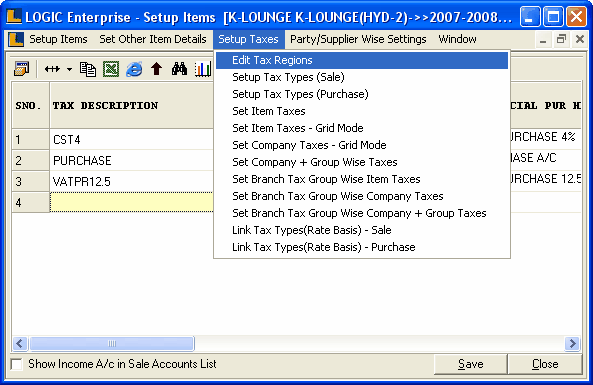Select Link Tax Types(Rate Basis) - Sale

click(x=362, y=230)
